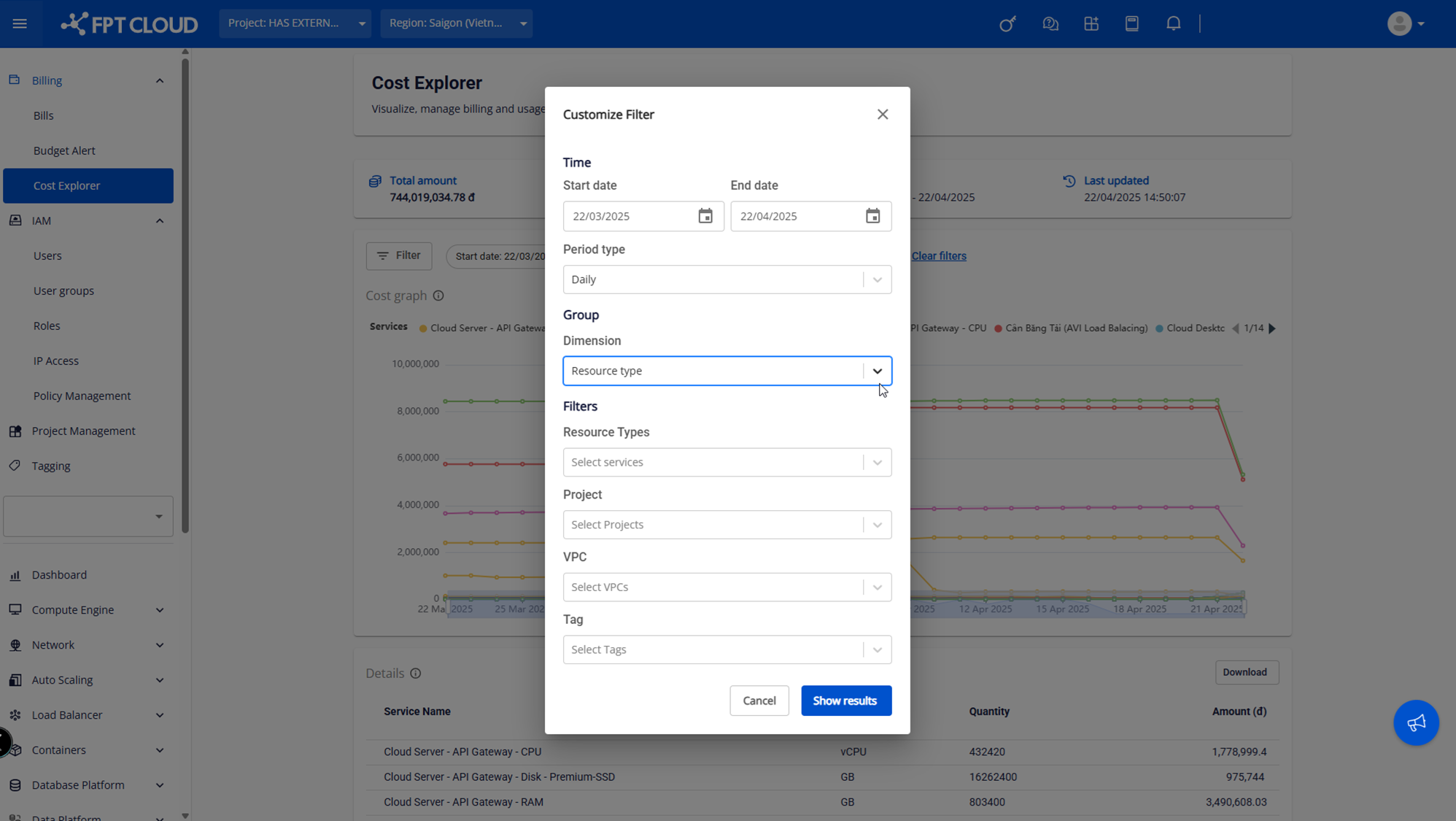Close the Customize Filter dialog

click(883, 115)
